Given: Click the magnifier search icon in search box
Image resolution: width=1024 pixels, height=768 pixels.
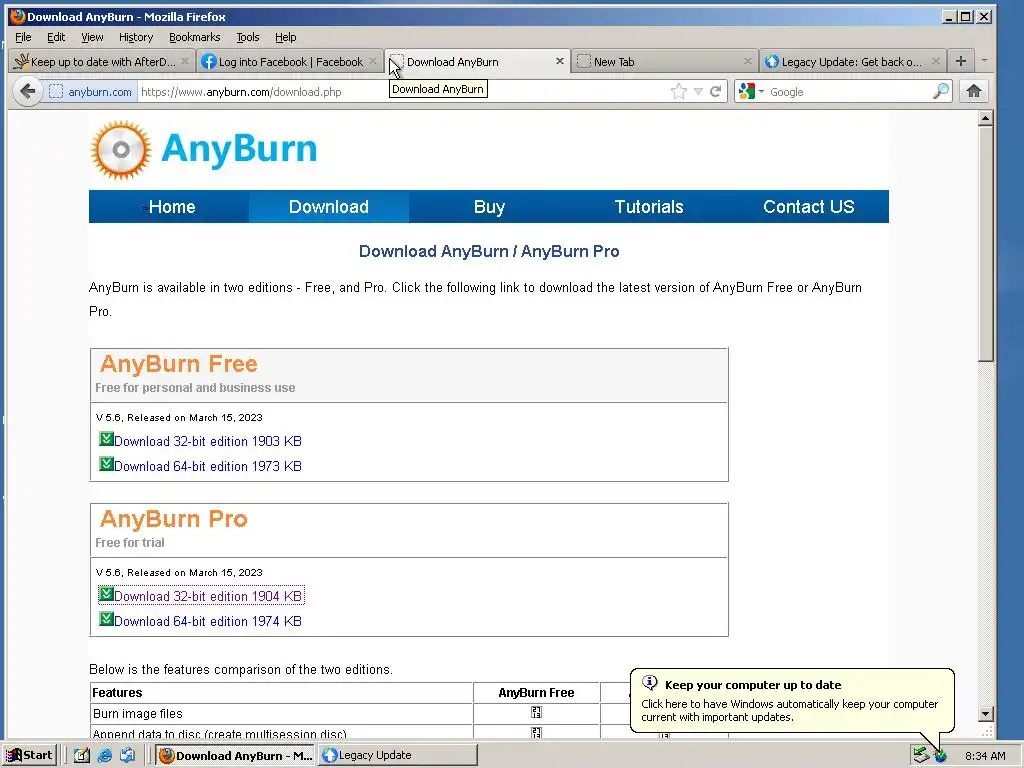Looking at the screenshot, I should (940, 91).
